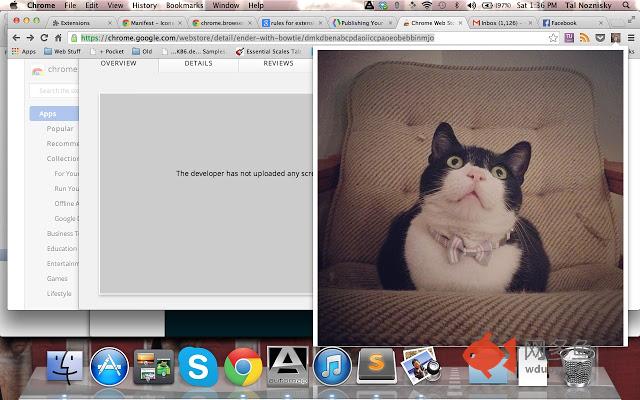The image size is (640, 400).
Task: Open the Font app with A icon in dock
Action: click(287, 366)
